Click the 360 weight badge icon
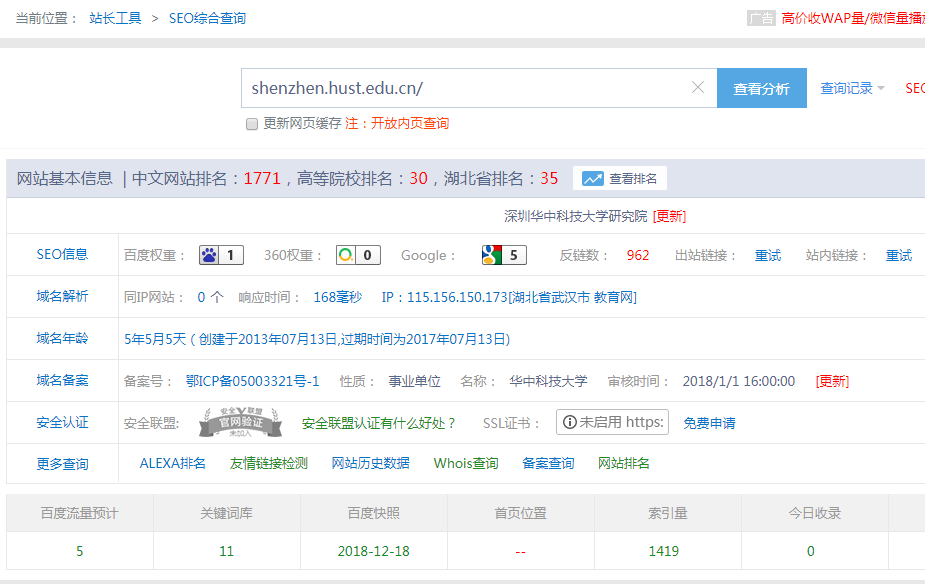 tap(358, 255)
